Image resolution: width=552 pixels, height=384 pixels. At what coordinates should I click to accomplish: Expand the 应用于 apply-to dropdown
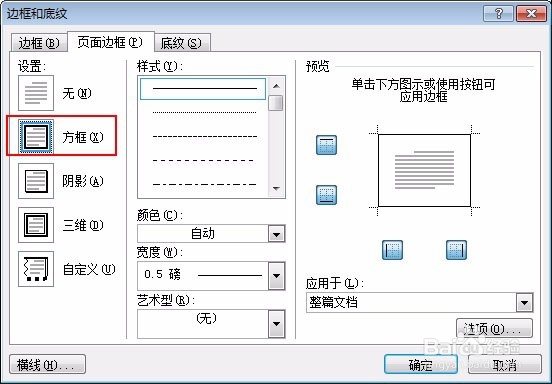tap(525, 303)
